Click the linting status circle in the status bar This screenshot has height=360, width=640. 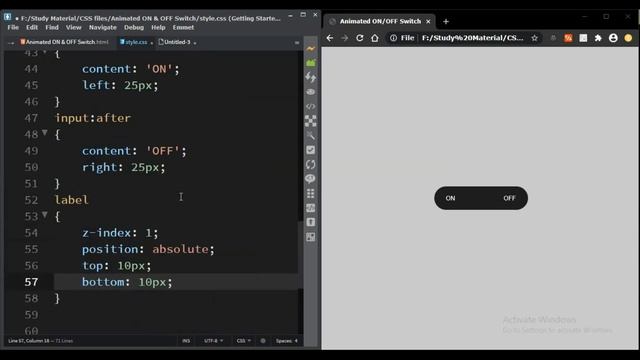pyautogui.click(x=263, y=341)
